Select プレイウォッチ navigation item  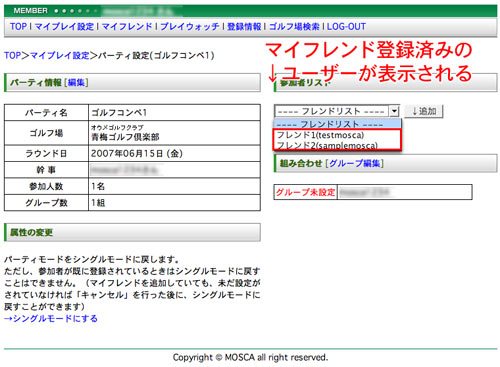(190, 27)
